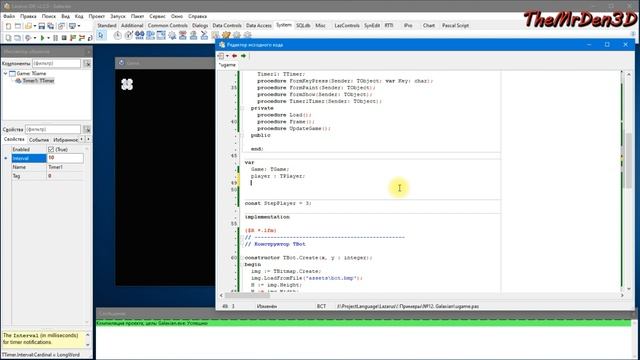Click the source editor horizontal scrollbar

click(x=423, y=295)
